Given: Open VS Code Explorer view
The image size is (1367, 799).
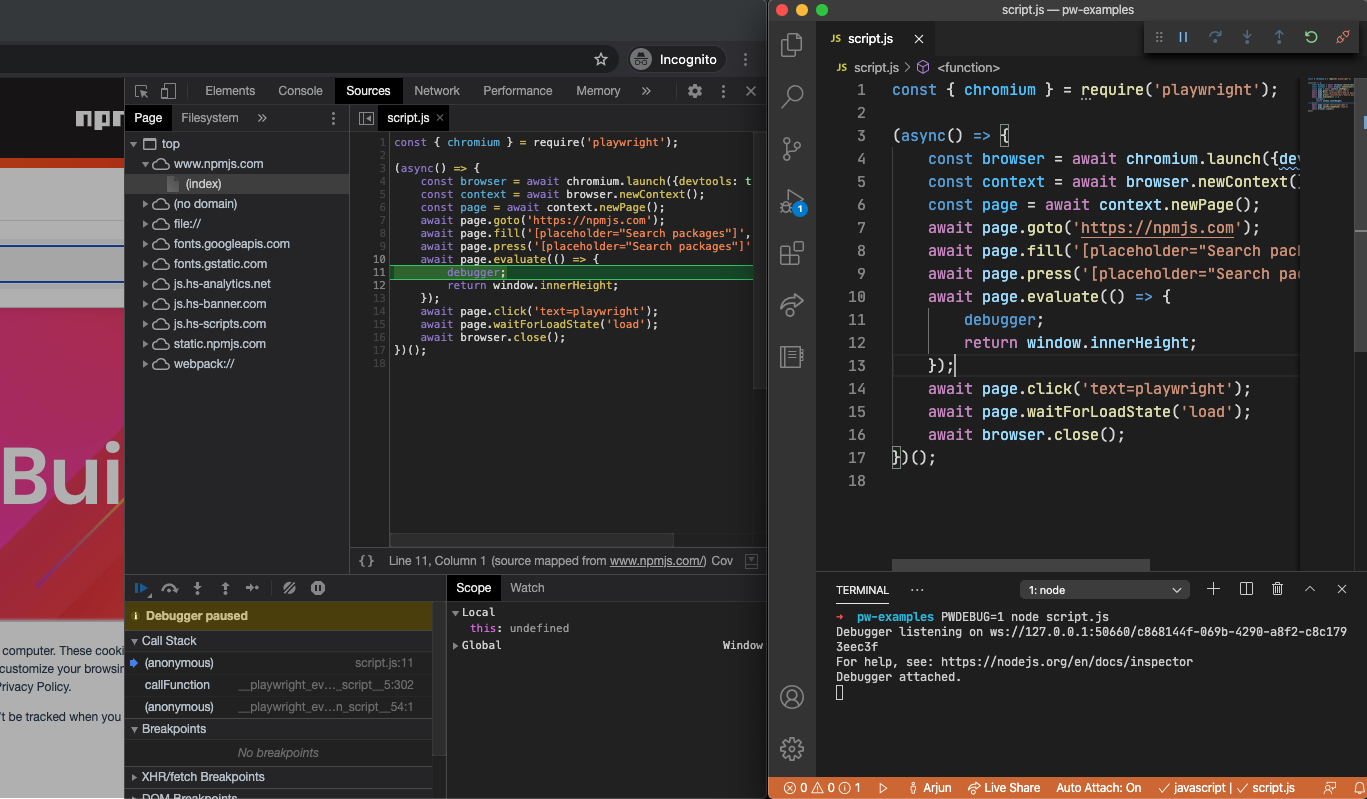Looking at the screenshot, I should pos(792,44).
